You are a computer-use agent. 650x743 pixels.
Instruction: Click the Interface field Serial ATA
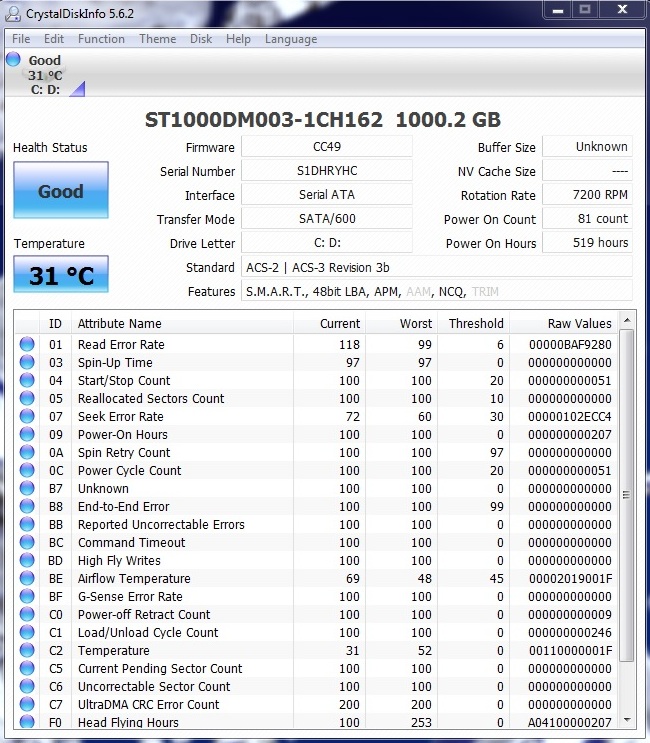tap(327, 195)
